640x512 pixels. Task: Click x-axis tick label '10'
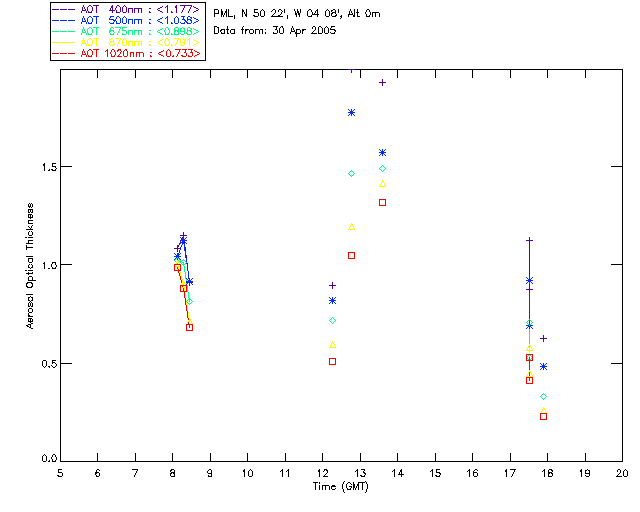coord(247,473)
